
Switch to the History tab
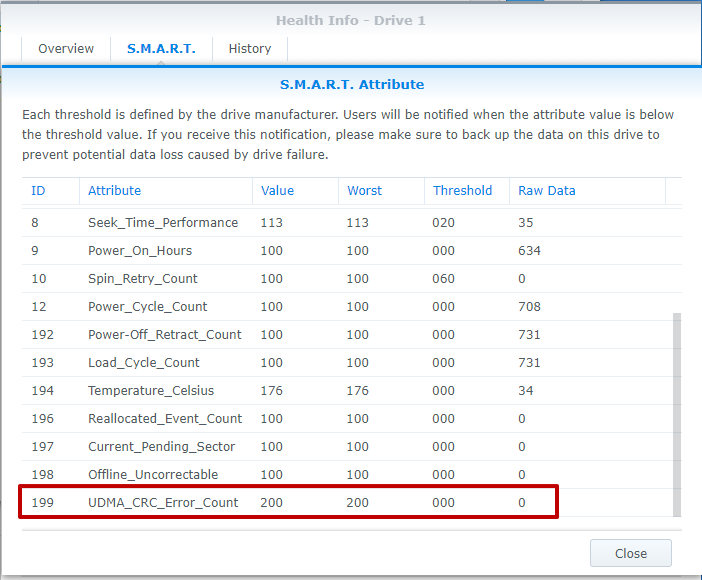click(x=249, y=49)
